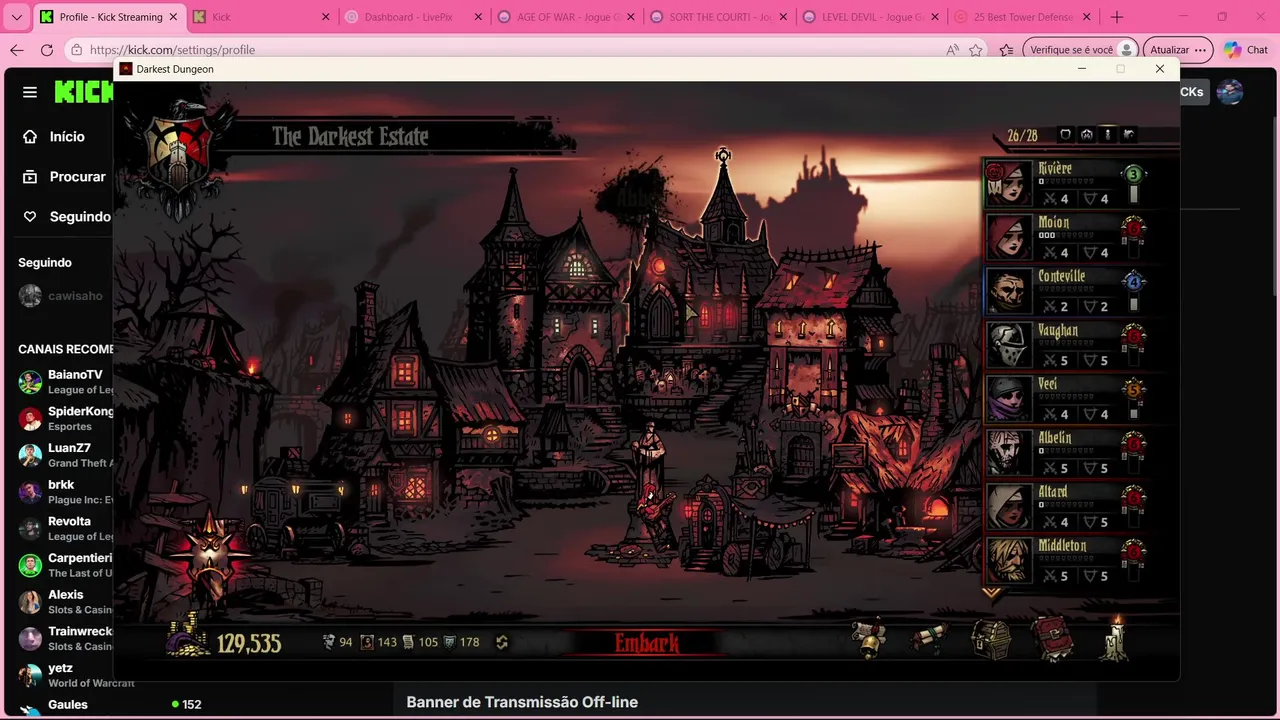Go to Início in Kick sidebar
Screen dimensions: 1280x720
(56, 136)
